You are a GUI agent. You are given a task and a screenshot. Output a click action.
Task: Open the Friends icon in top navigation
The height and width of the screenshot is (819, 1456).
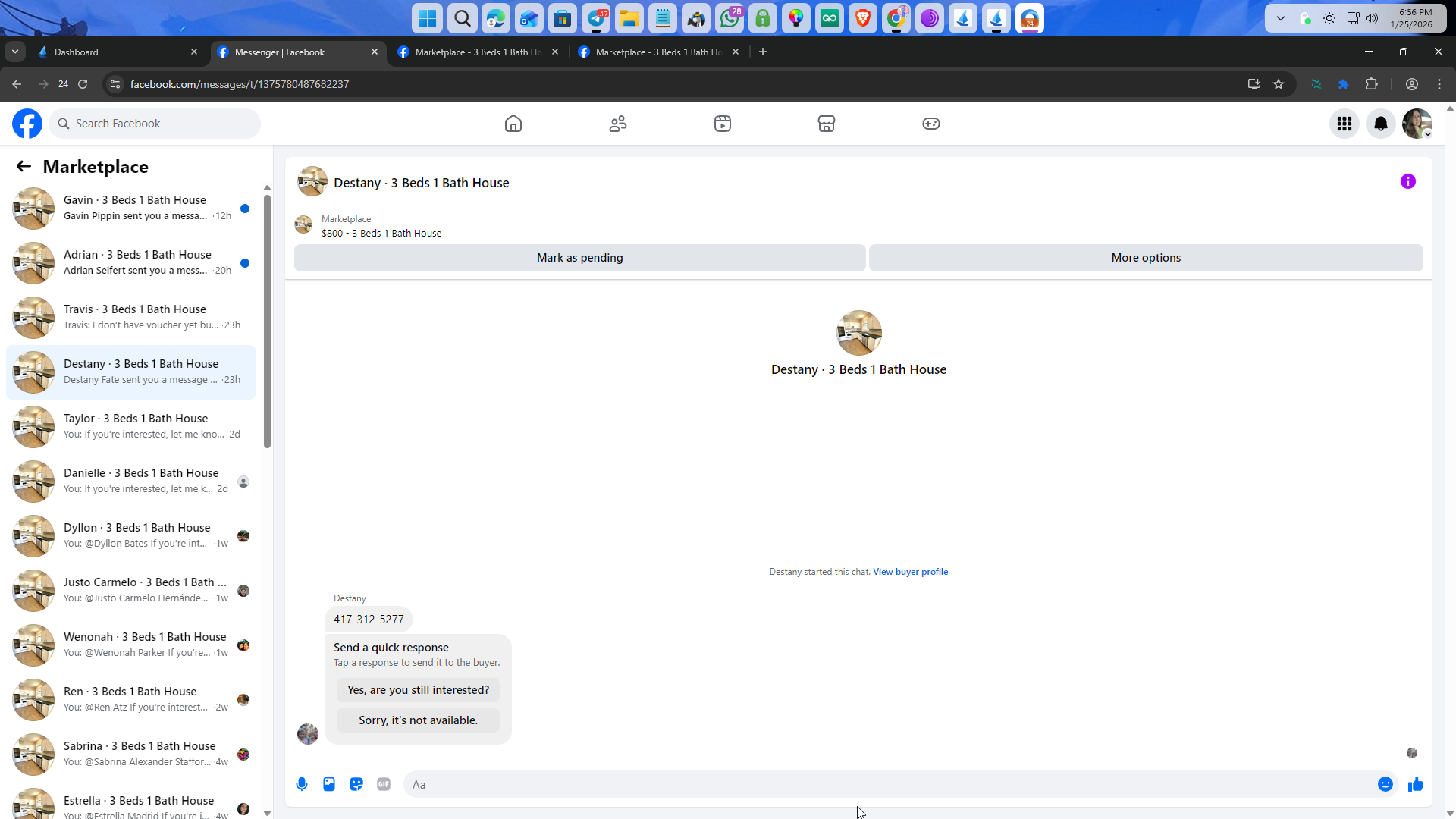click(x=618, y=124)
